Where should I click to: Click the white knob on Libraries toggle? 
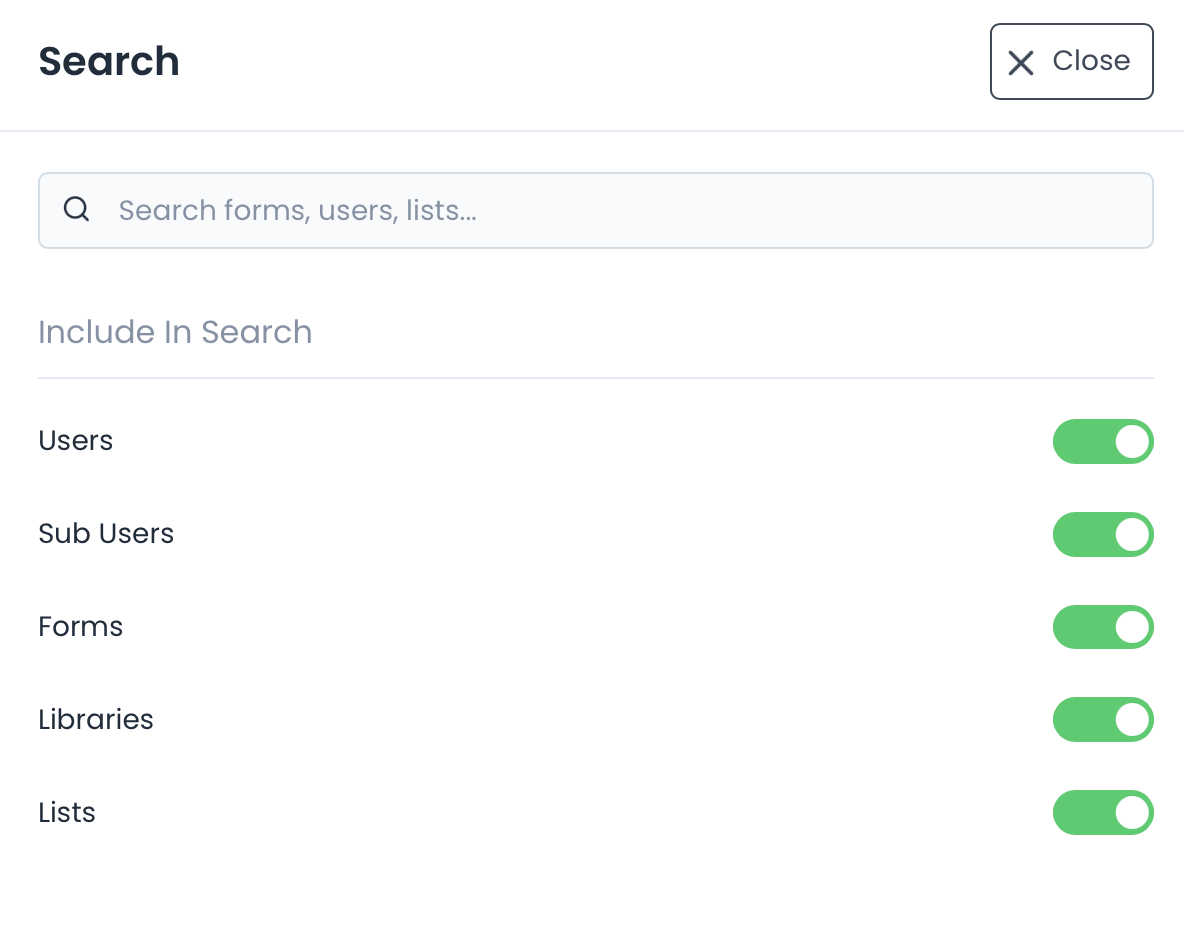tap(1132, 720)
